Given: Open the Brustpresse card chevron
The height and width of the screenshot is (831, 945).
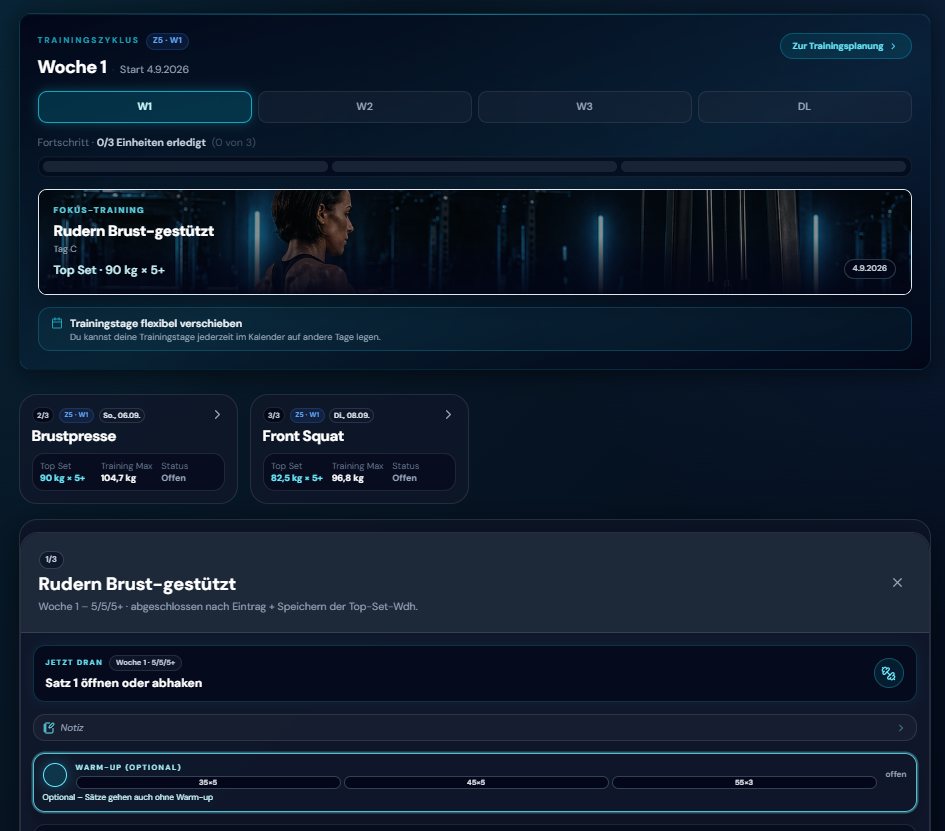Looking at the screenshot, I should point(218,415).
